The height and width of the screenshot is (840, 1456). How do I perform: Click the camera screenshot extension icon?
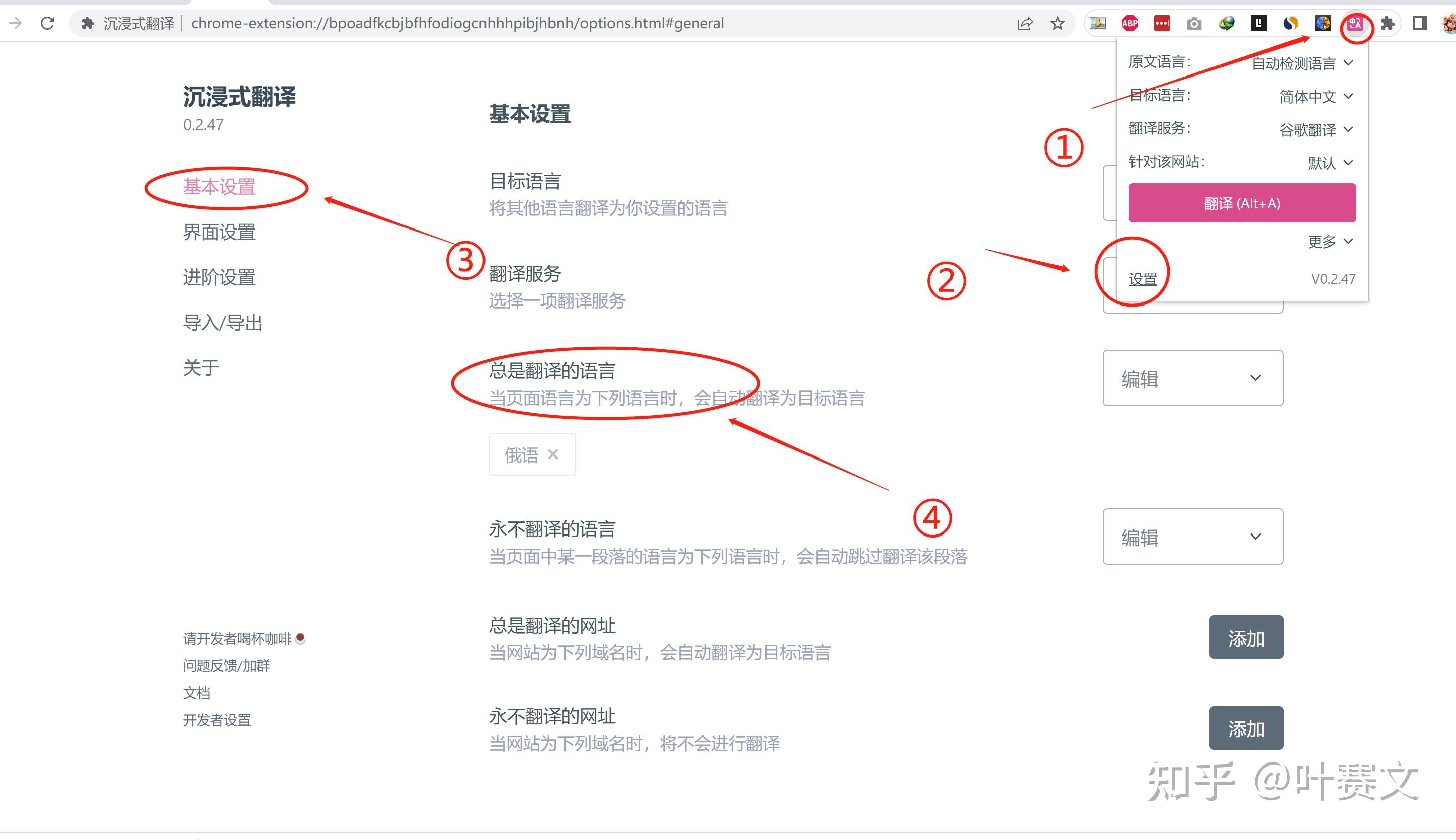pyautogui.click(x=1194, y=24)
